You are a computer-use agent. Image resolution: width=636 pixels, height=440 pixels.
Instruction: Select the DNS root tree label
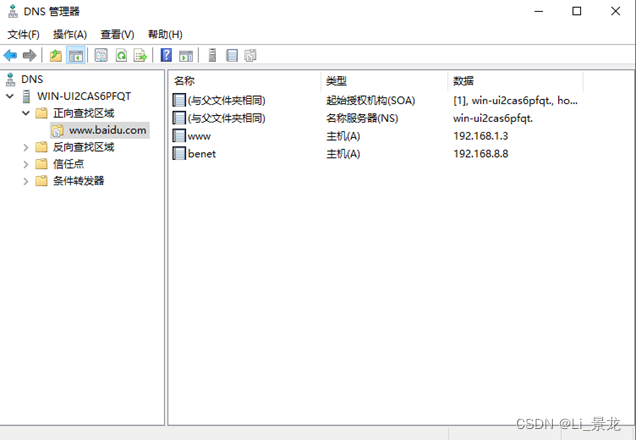coord(32,79)
